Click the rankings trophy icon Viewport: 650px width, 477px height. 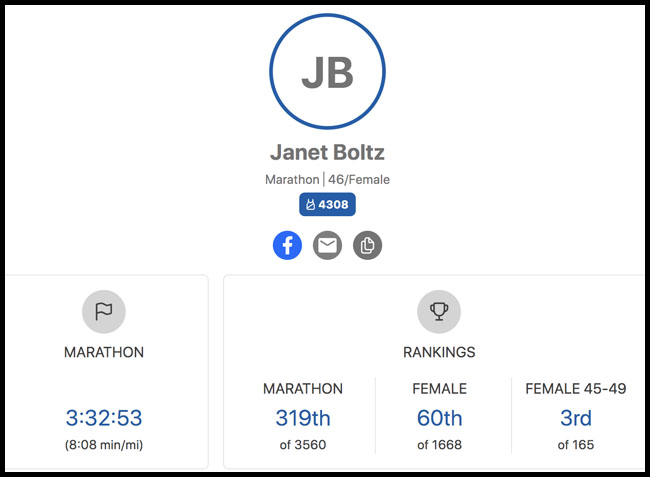tap(438, 312)
